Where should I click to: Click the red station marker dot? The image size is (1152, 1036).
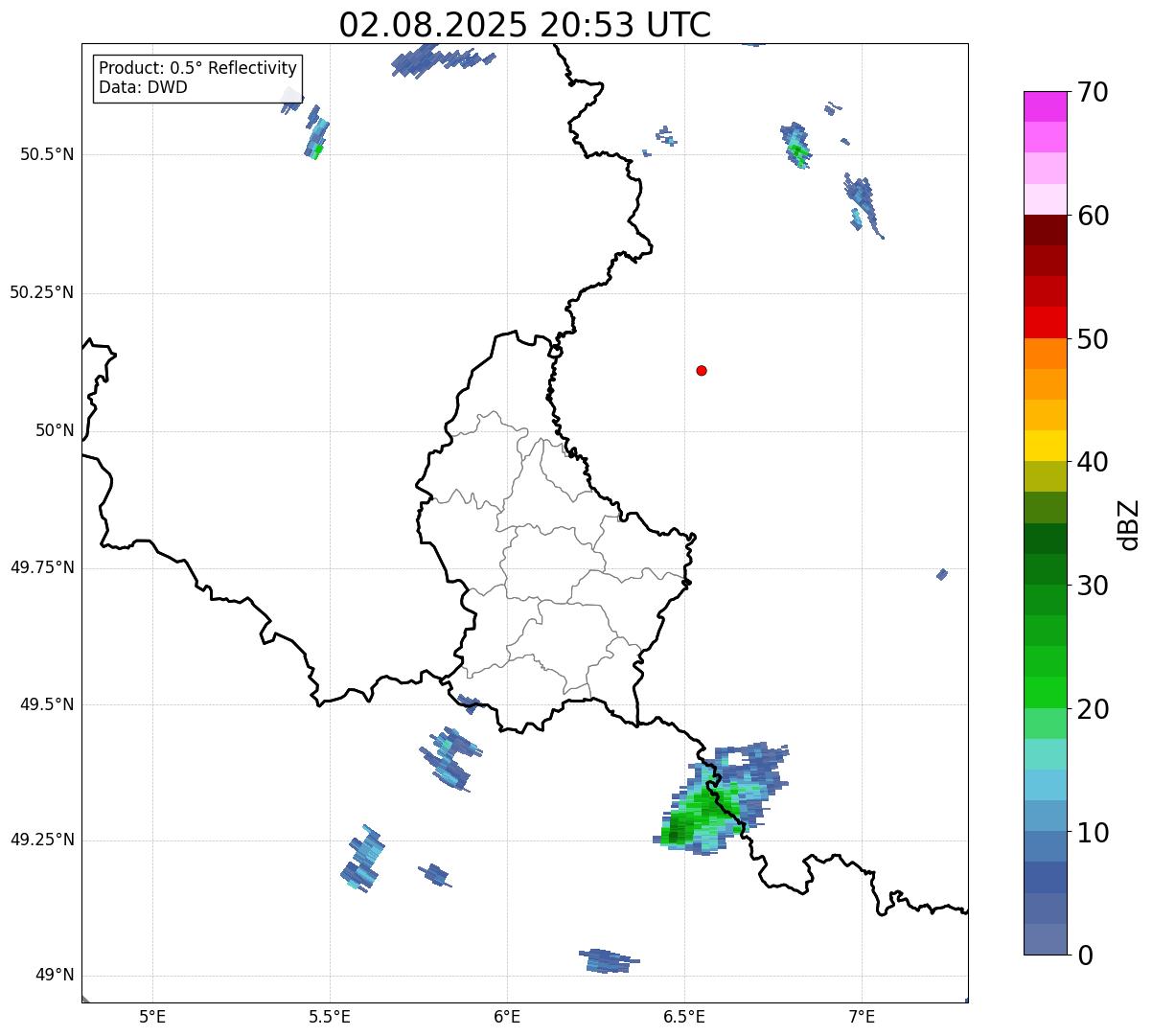point(702,370)
